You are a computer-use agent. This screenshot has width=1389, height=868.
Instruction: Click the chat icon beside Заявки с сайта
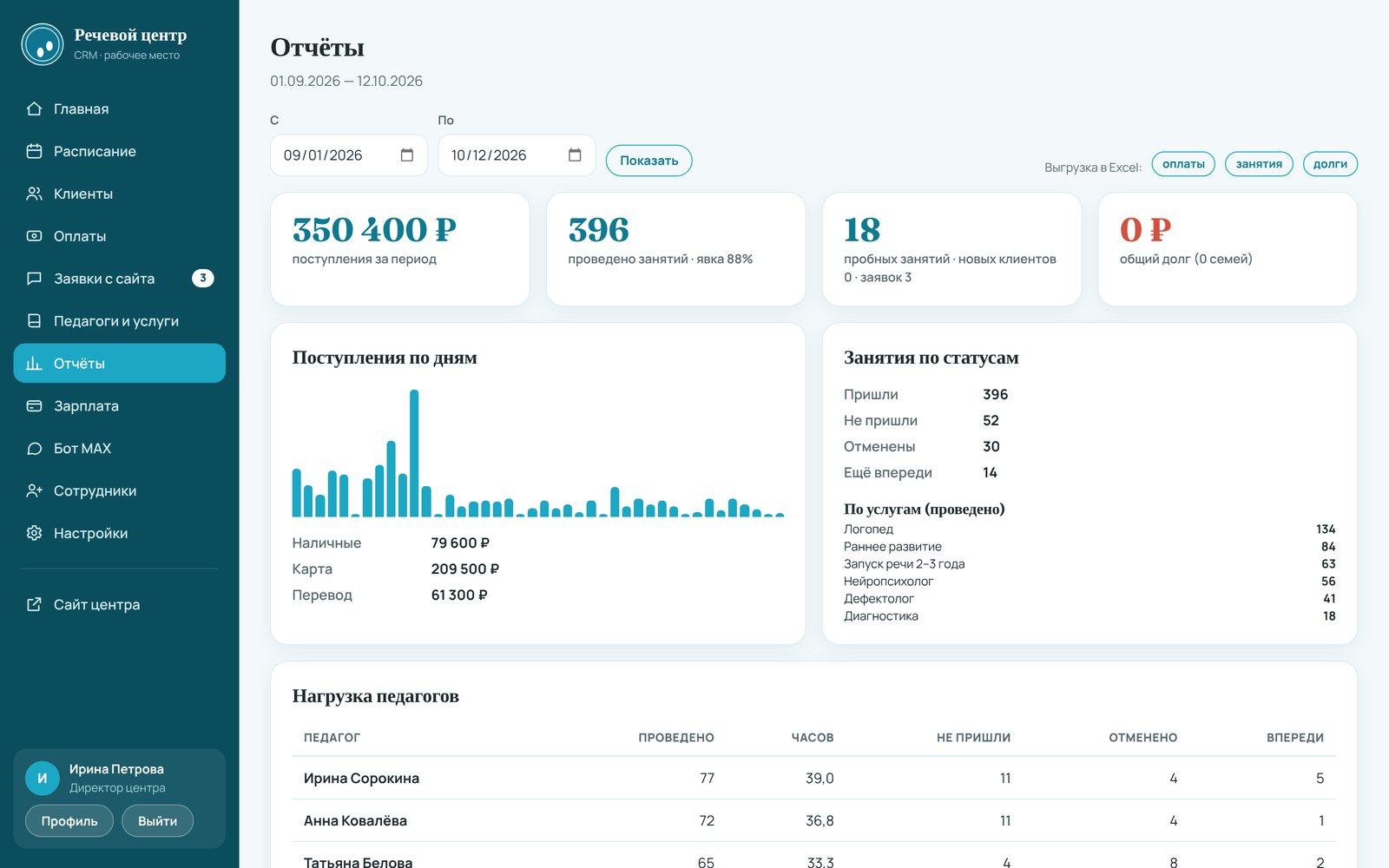34,279
